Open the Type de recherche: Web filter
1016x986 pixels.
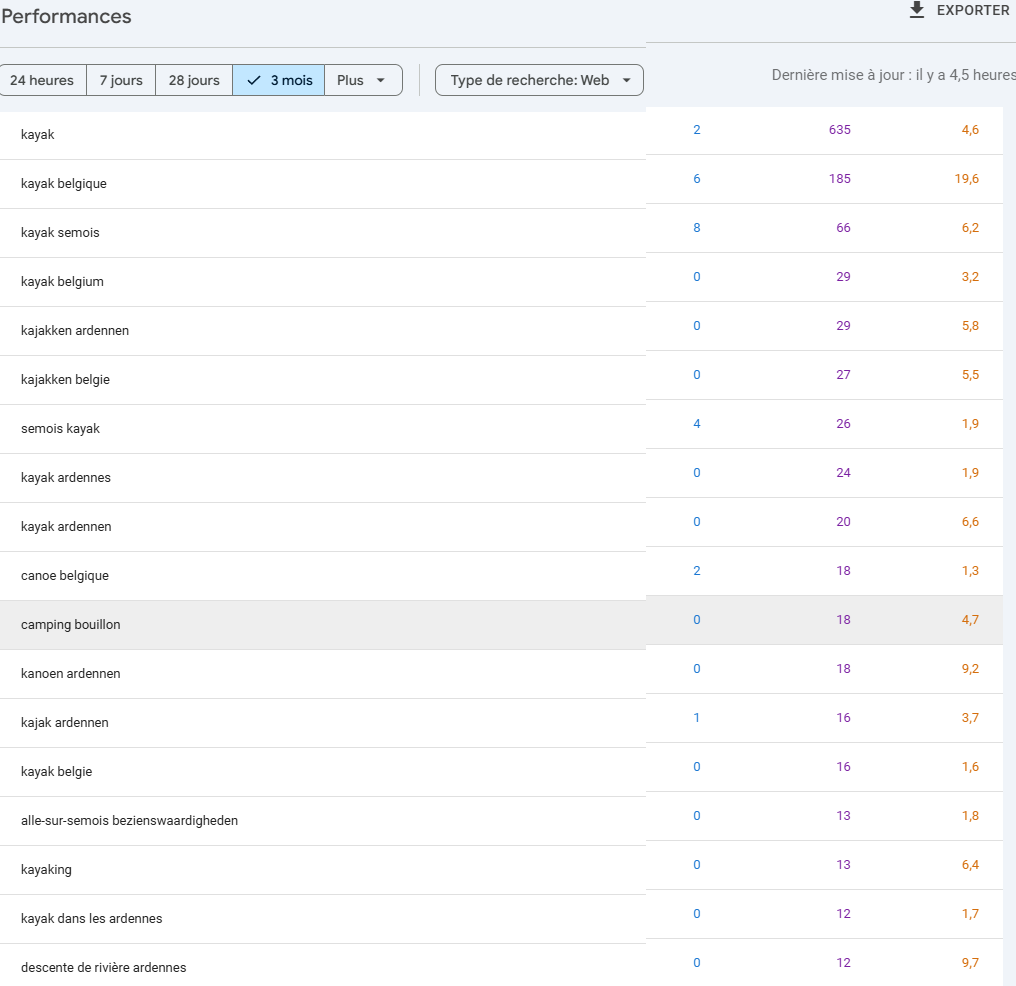tap(539, 80)
